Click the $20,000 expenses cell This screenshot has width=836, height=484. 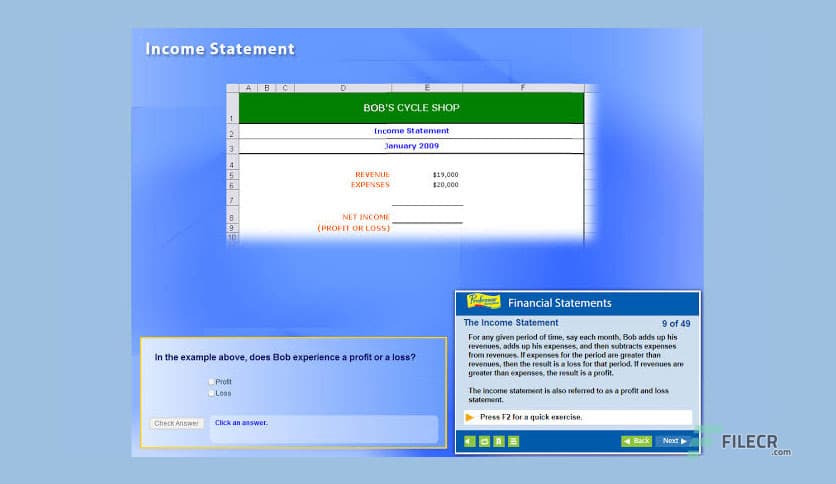(427, 185)
